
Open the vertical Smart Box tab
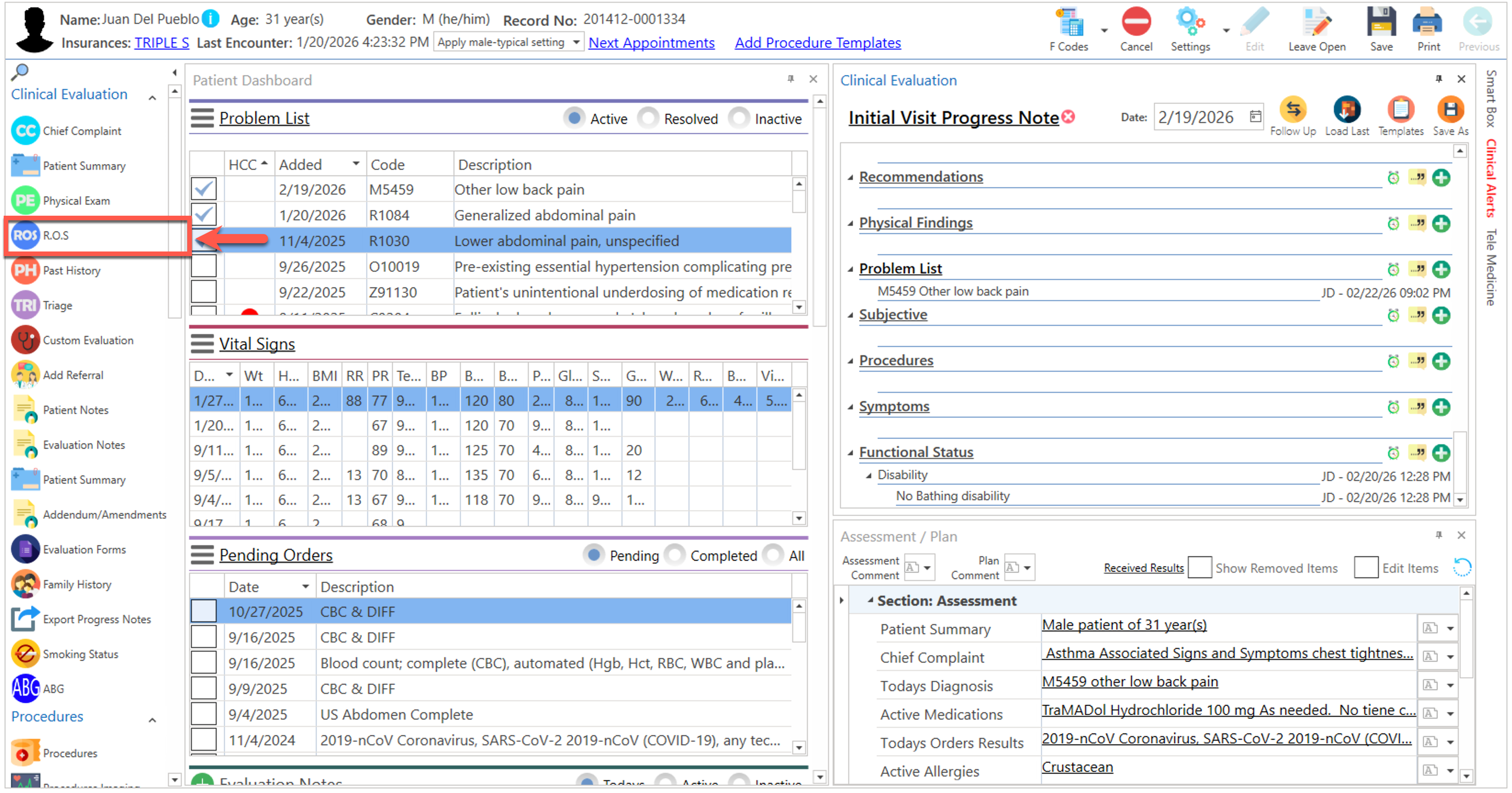pos(1490,99)
